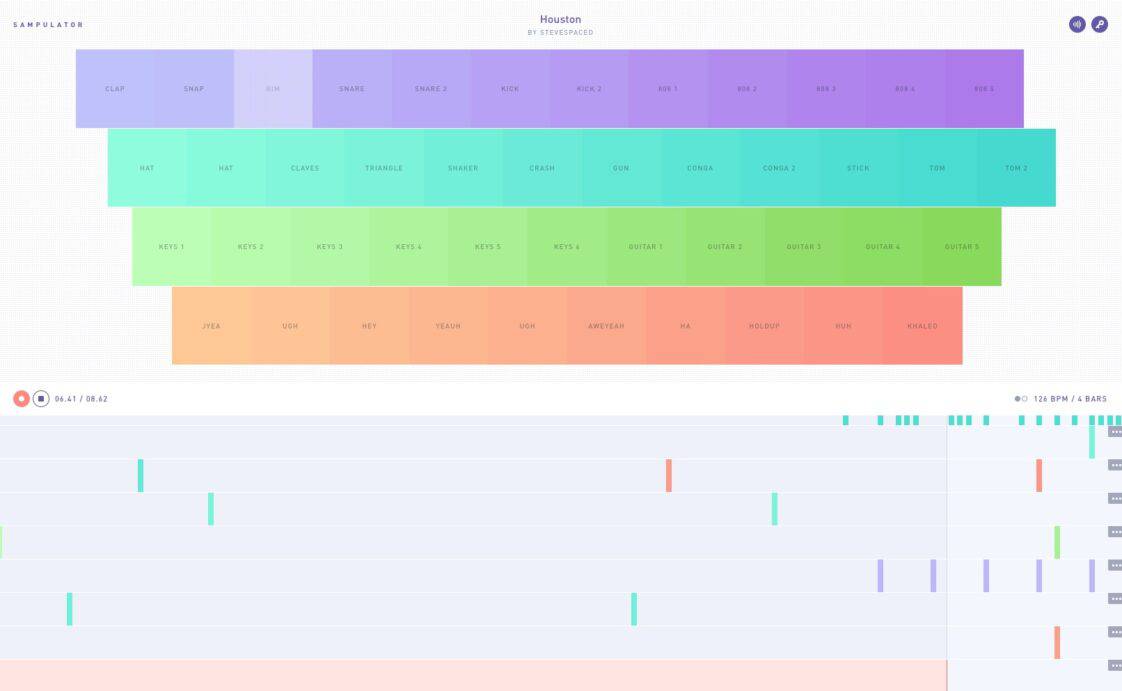The width and height of the screenshot is (1122, 691).
Task: Expand the second track row's options menu
Action: [1113, 463]
